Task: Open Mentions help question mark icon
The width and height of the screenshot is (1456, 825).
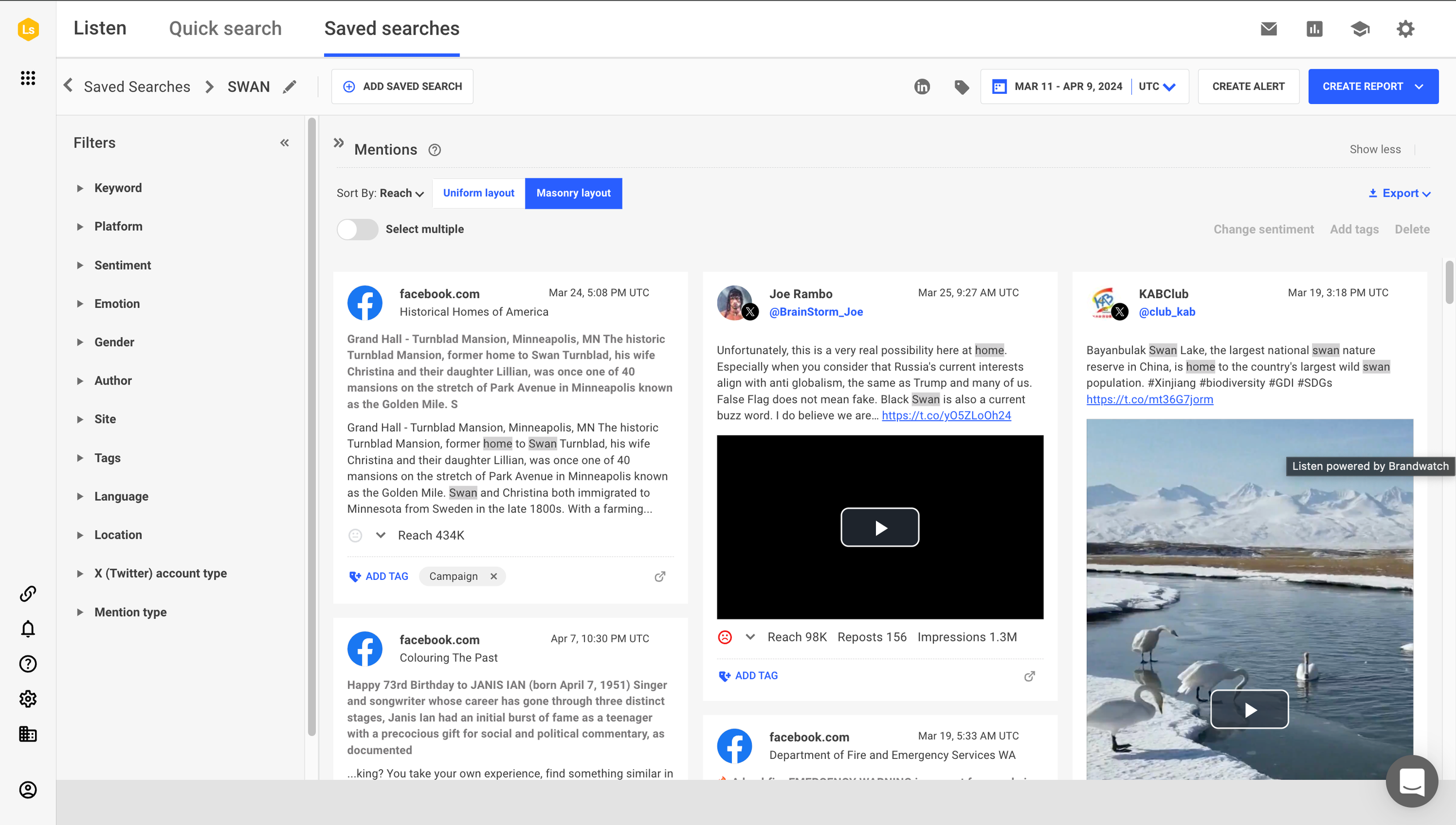Action: (x=434, y=150)
